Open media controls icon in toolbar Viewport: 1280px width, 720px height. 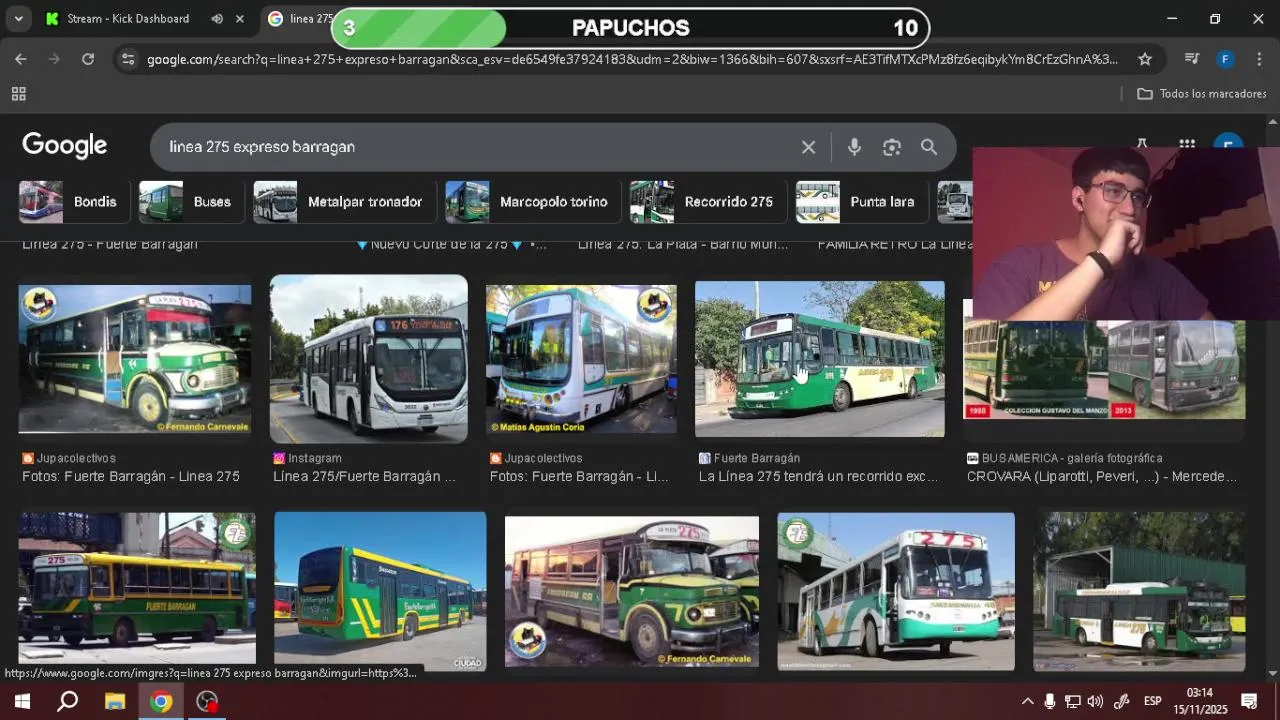tap(1191, 59)
